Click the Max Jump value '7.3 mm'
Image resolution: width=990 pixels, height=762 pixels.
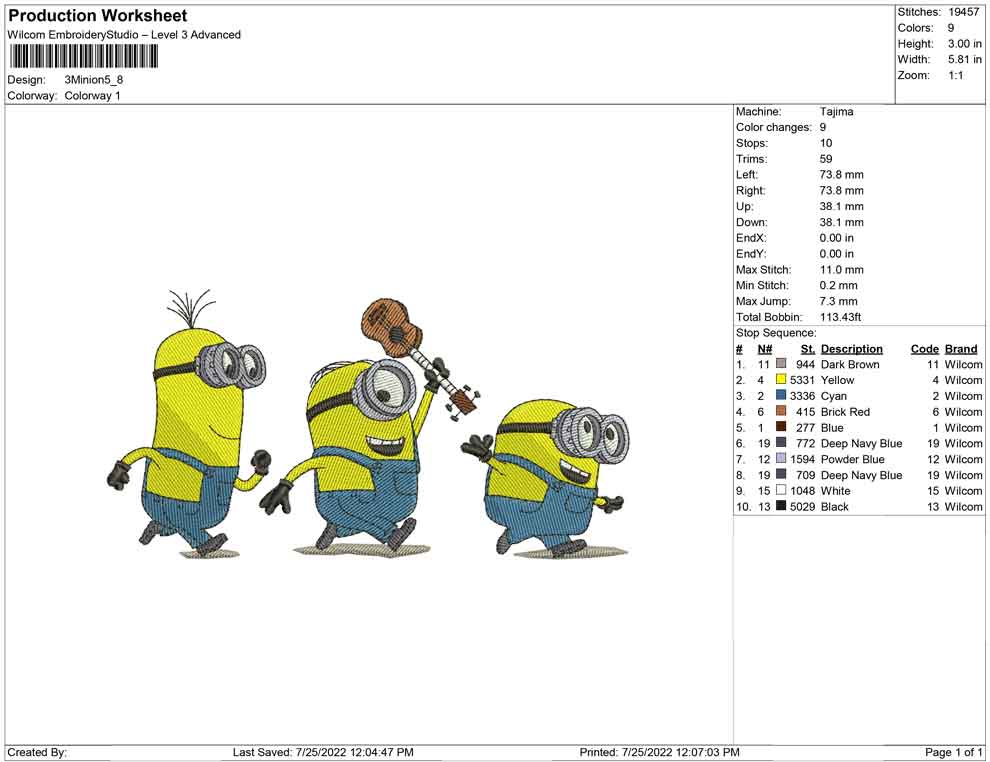(x=838, y=301)
